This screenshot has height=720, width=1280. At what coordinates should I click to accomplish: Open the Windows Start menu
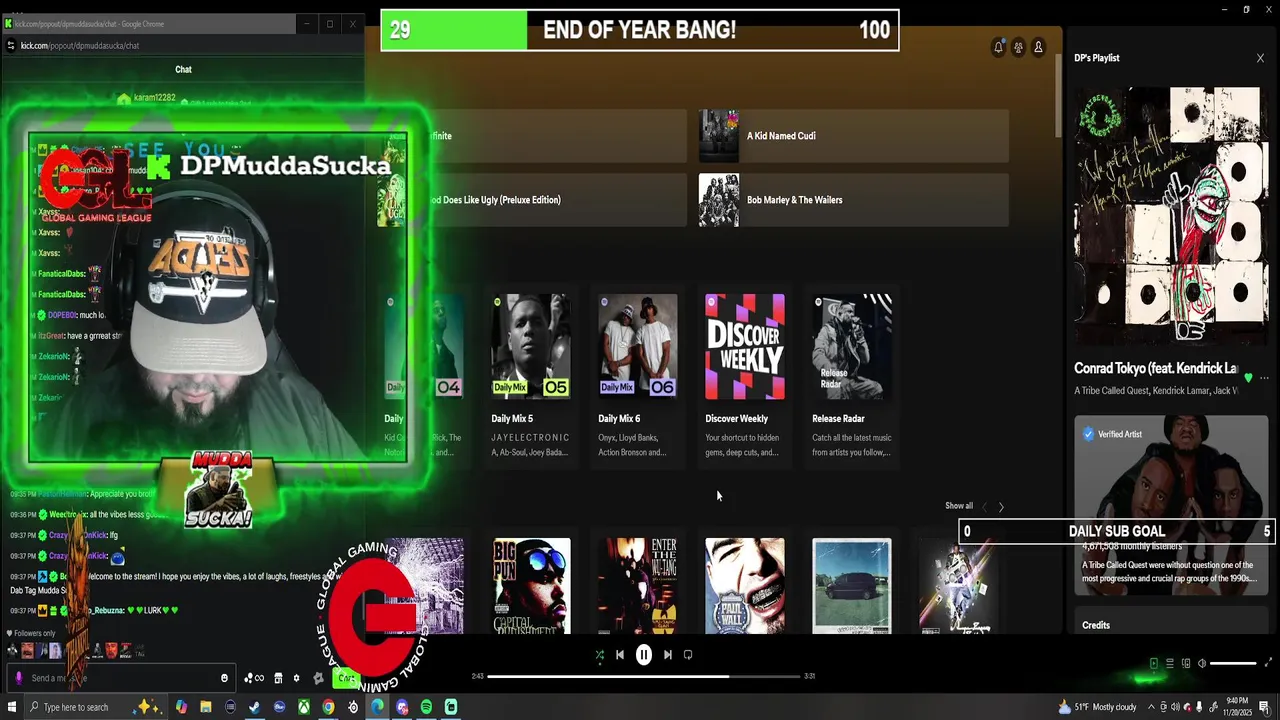(13, 707)
